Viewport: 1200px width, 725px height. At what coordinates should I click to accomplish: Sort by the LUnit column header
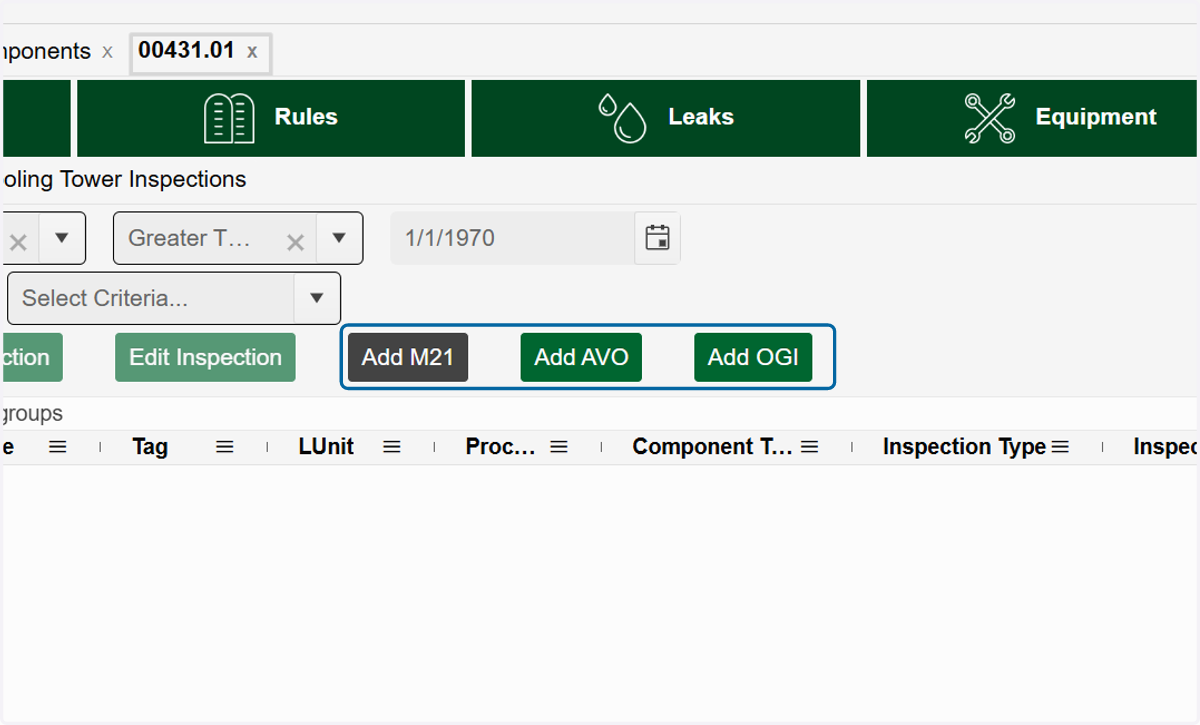pos(326,447)
